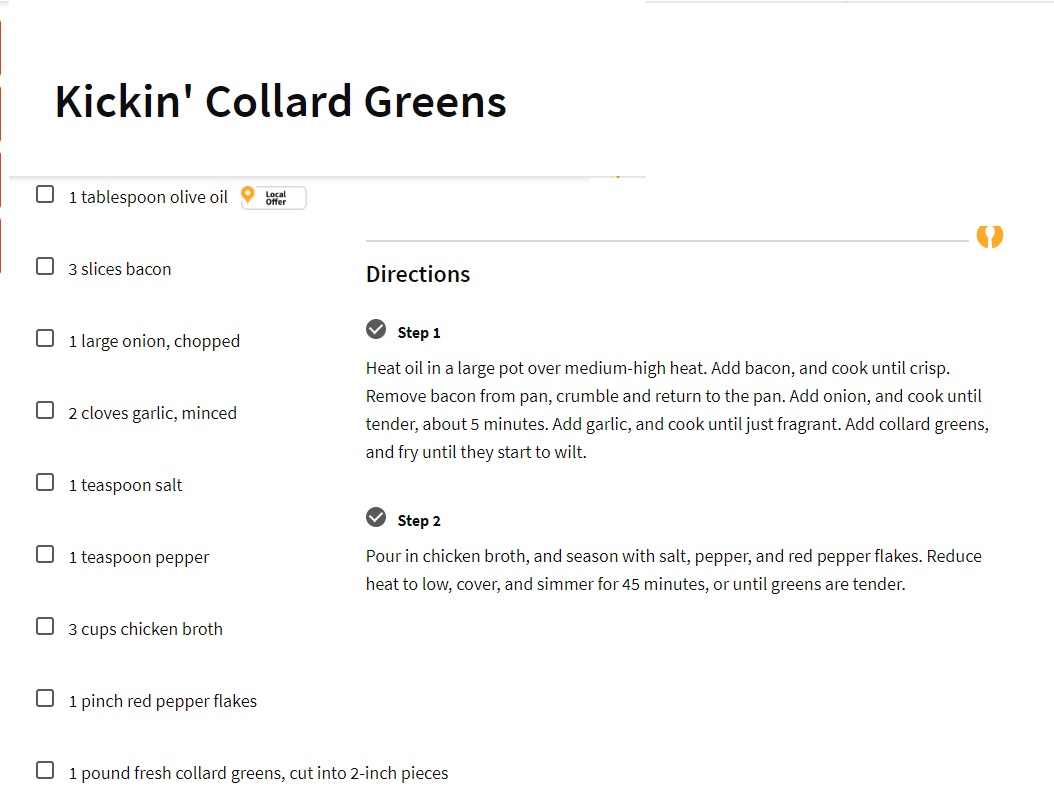This screenshot has height=808, width=1054.
Task: Tick the 3 slices bacon checkbox
Action: click(45, 266)
